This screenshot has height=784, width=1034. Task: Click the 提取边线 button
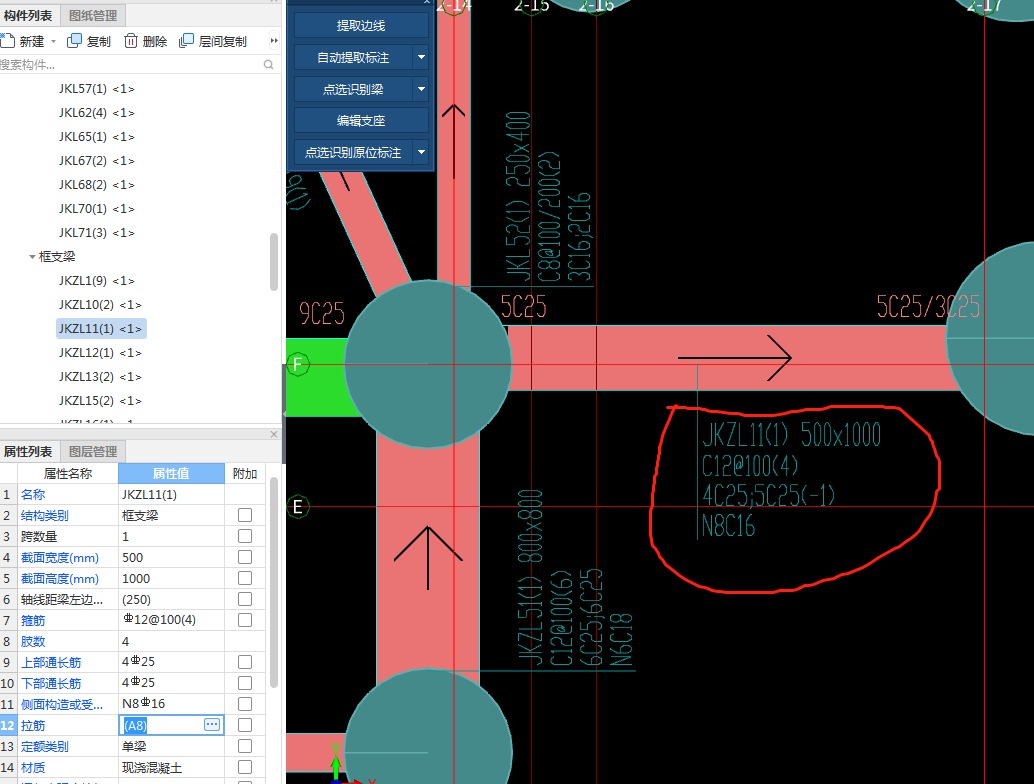click(361, 26)
